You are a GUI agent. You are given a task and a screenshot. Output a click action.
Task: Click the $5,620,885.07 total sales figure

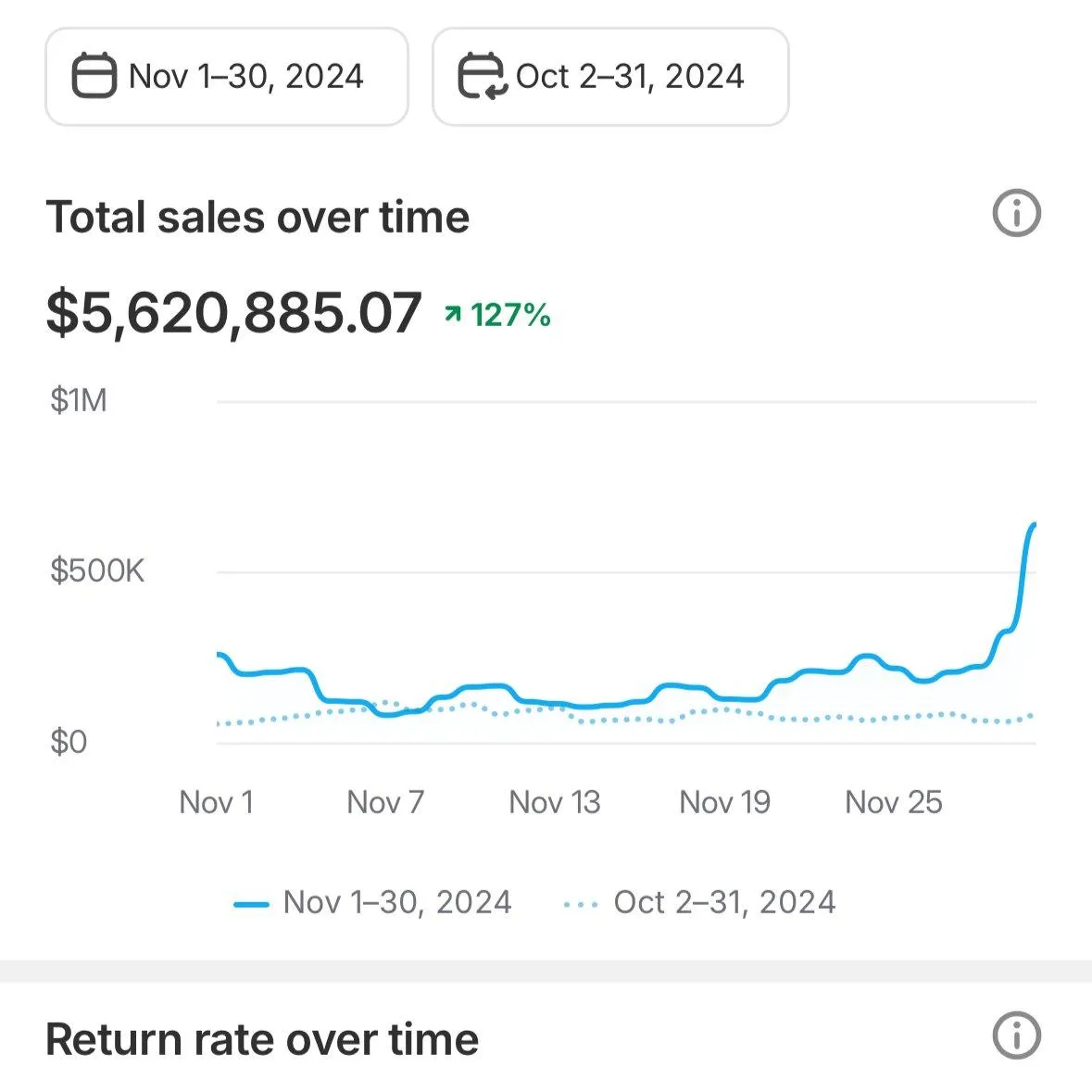pyautogui.click(x=233, y=313)
